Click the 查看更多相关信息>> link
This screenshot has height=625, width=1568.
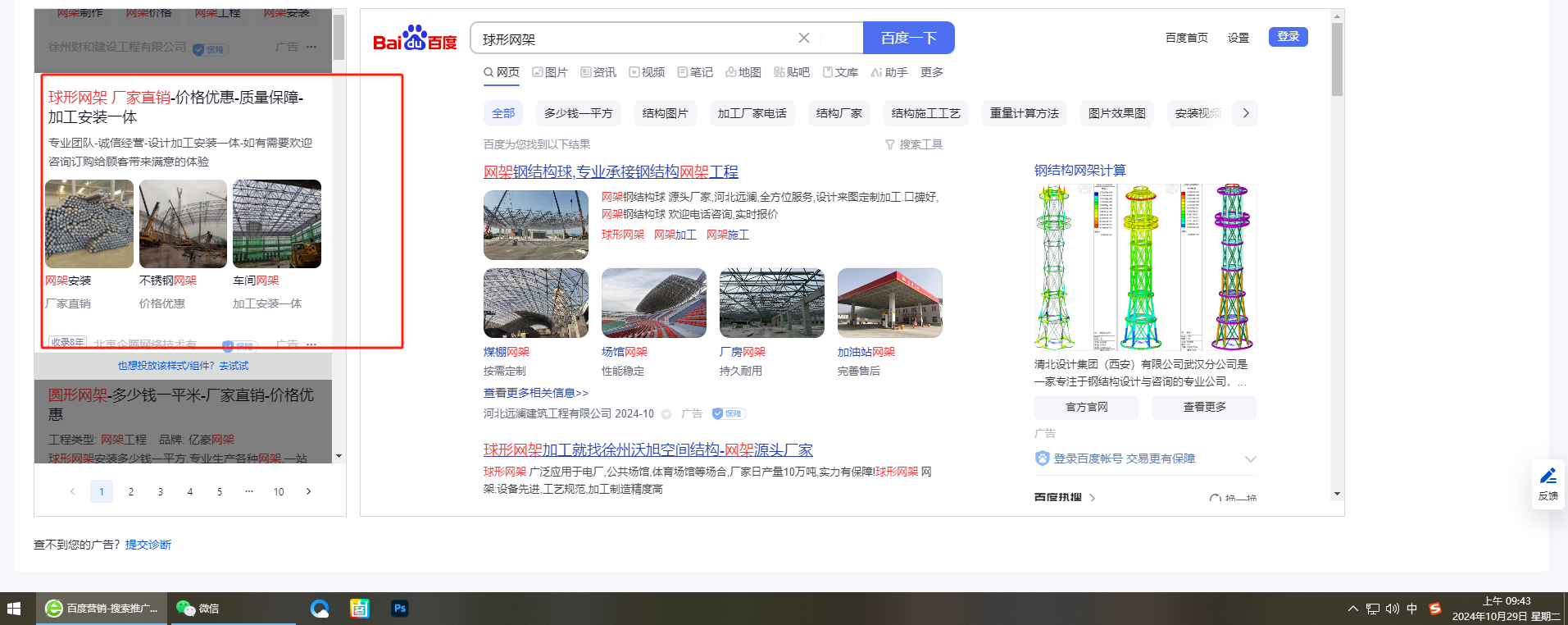pos(536,393)
